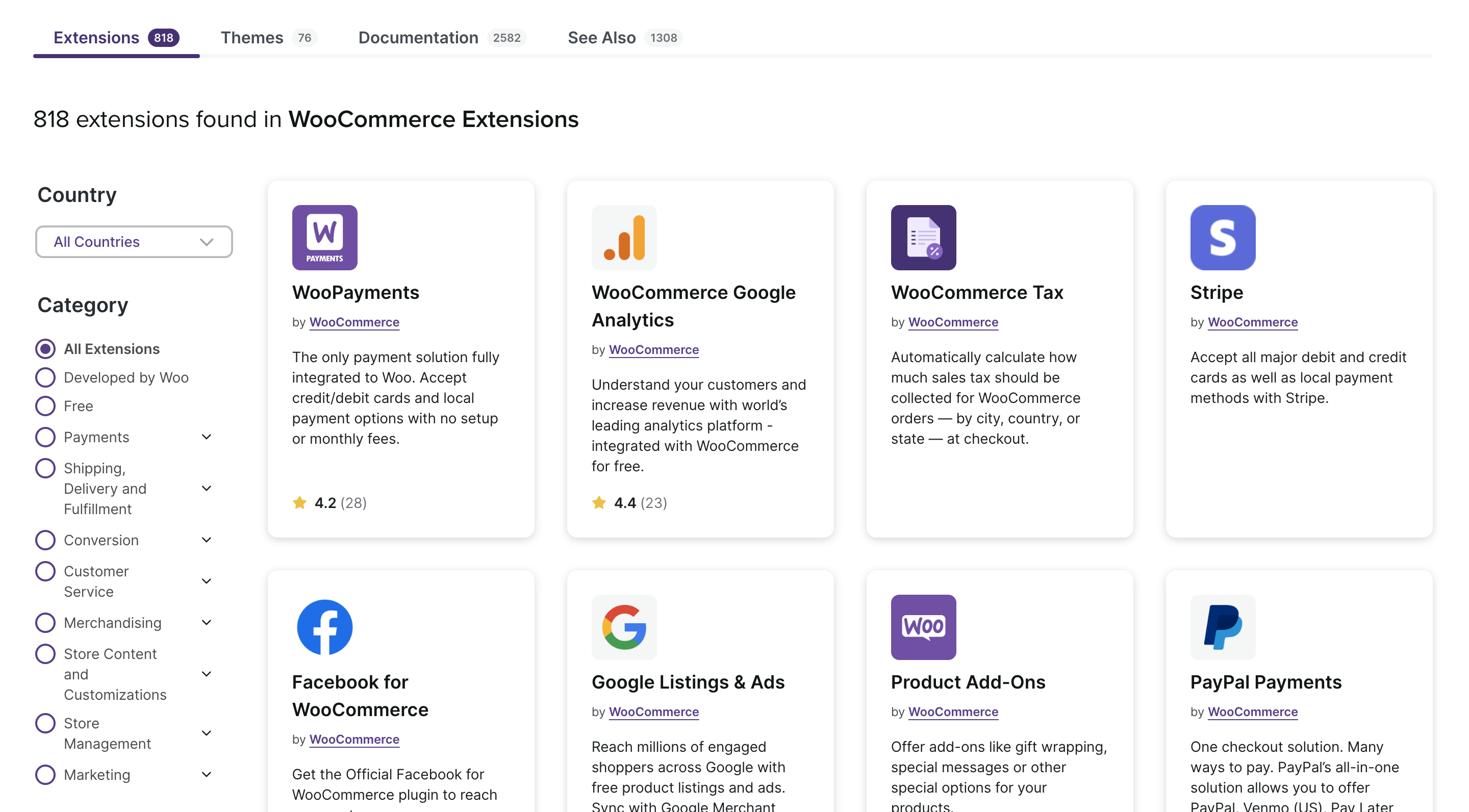Expand the Marketing subcategories chevron
The image size is (1469, 812).
[x=207, y=774]
